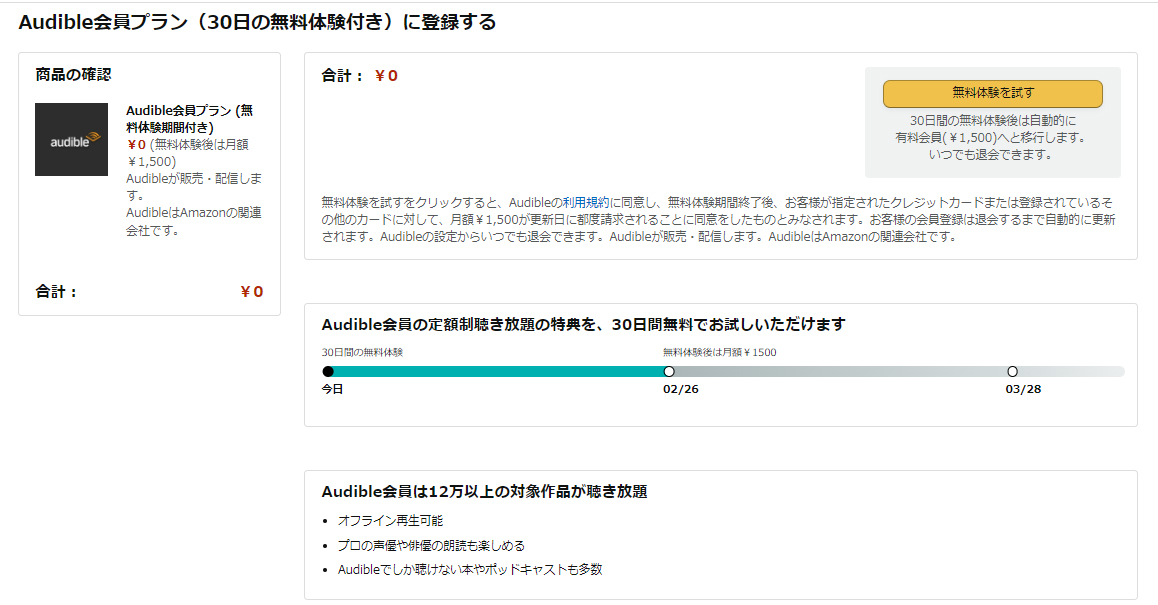Open the 利用規約 link
This screenshot has height=605, width=1158.
click(586, 202)
